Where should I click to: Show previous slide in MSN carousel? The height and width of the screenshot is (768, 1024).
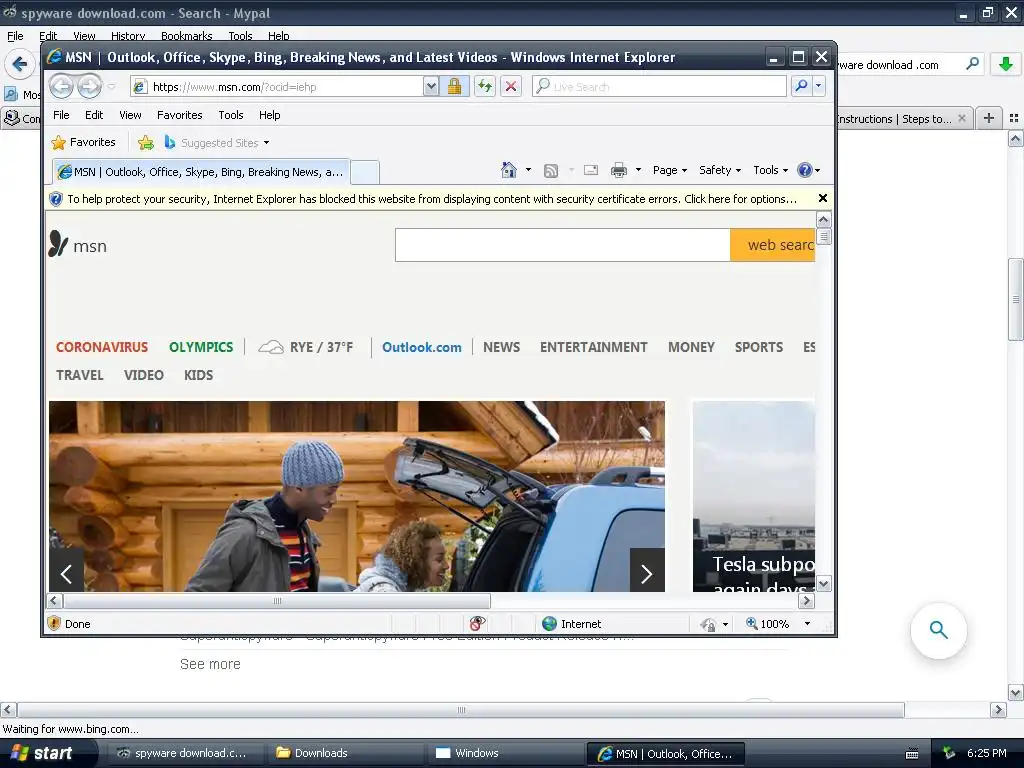(67, 573)
